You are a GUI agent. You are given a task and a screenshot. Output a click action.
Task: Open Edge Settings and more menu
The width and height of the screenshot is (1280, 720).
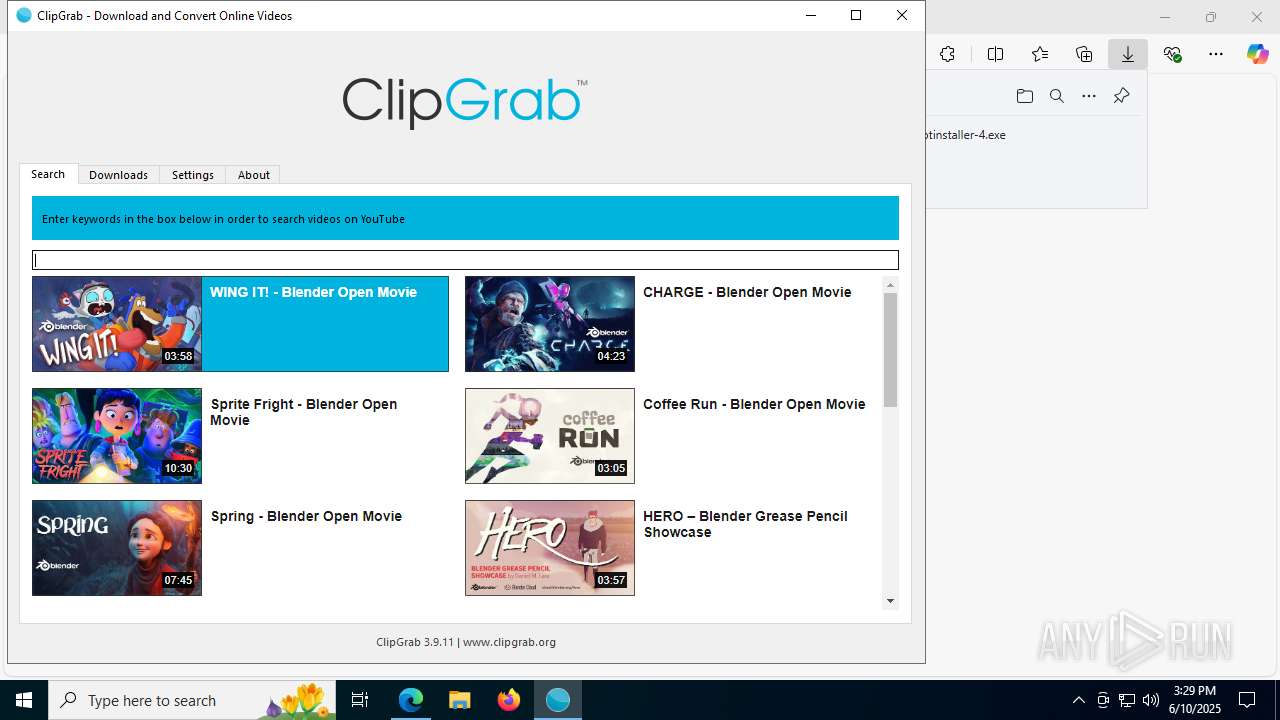click(x=1216, y=54)
